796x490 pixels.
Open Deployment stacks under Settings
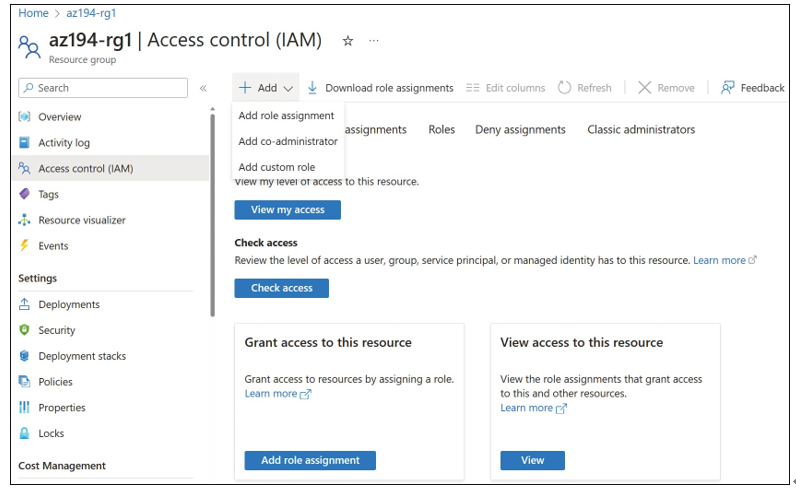click(x=82, y=356)
